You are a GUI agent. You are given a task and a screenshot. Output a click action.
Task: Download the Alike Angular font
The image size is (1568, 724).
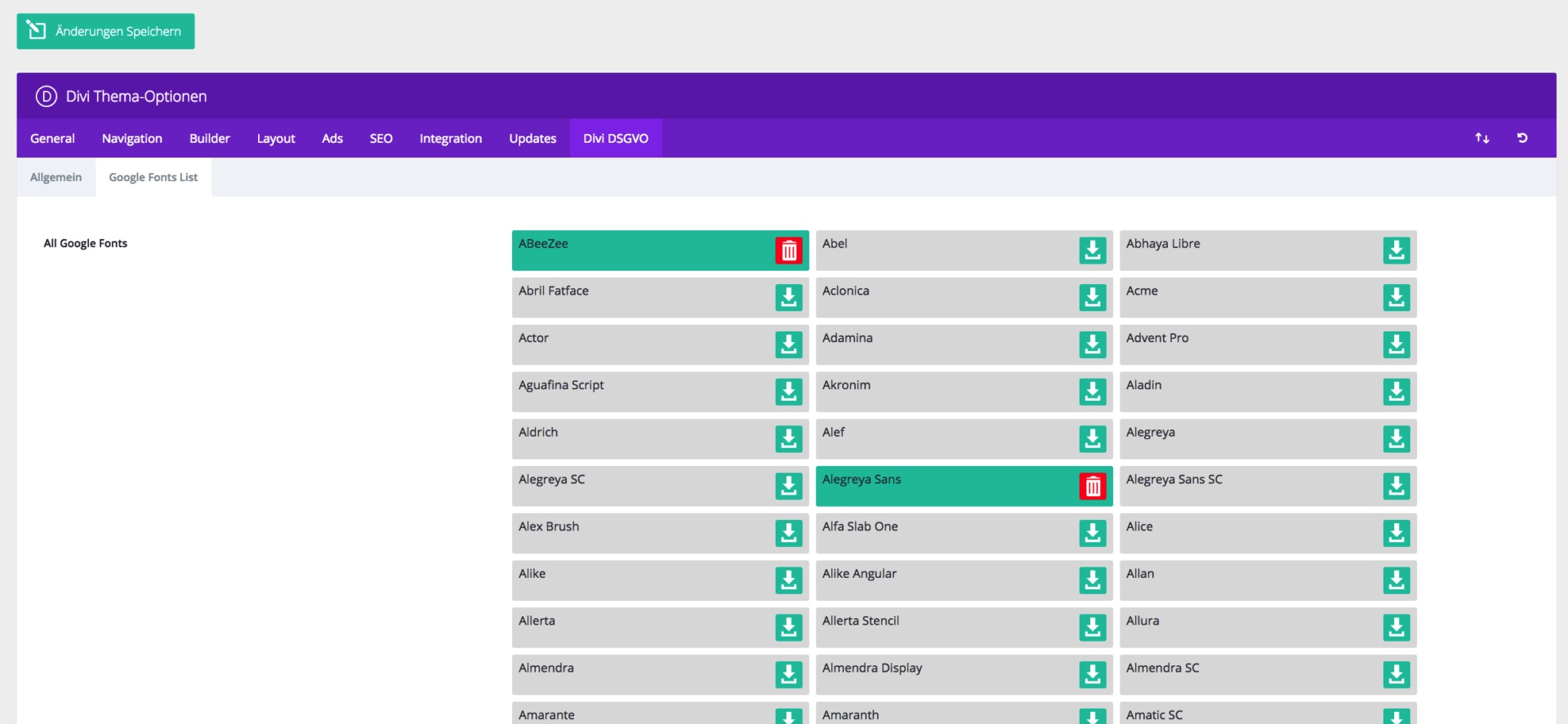[1093, 580]
